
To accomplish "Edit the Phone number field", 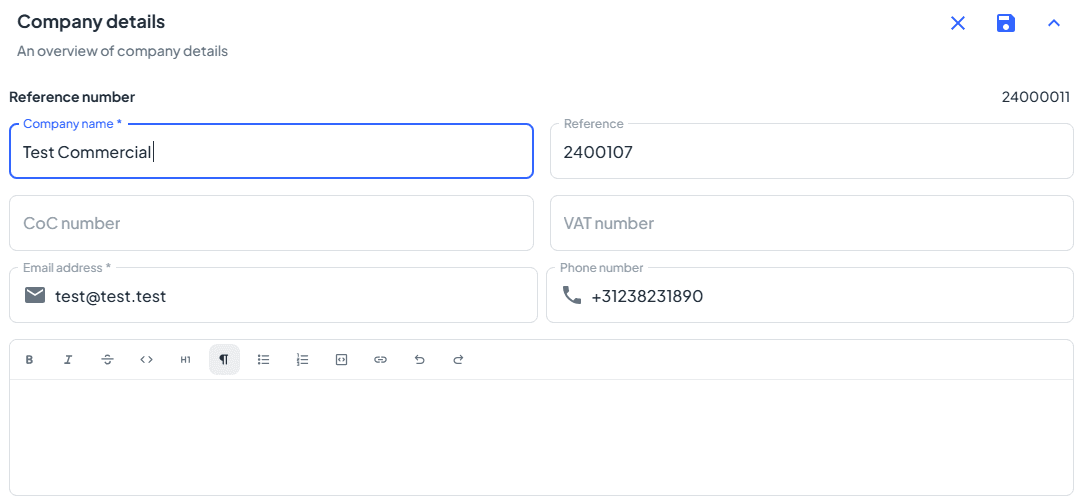I will tap(825, 296).
